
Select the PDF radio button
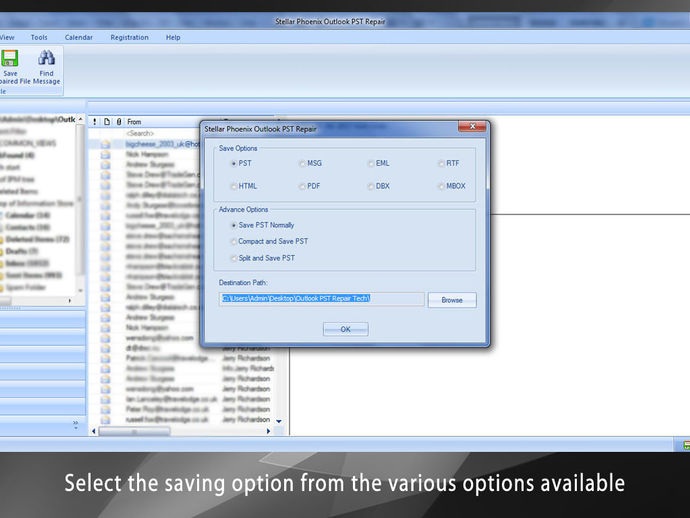[302, 186]
